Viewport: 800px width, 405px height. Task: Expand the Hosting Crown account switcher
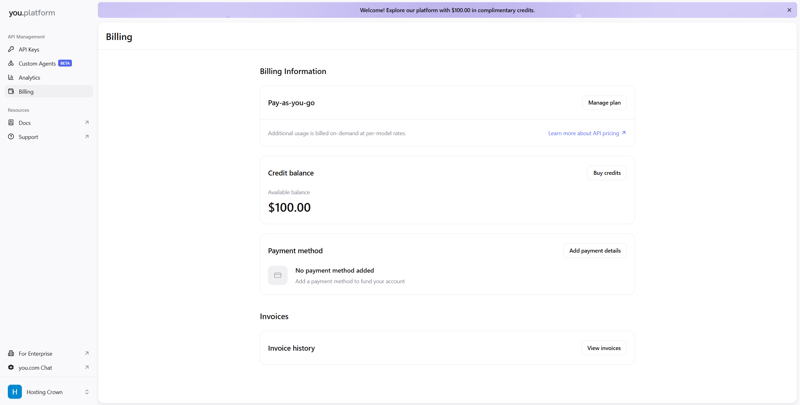coord(87,392)
